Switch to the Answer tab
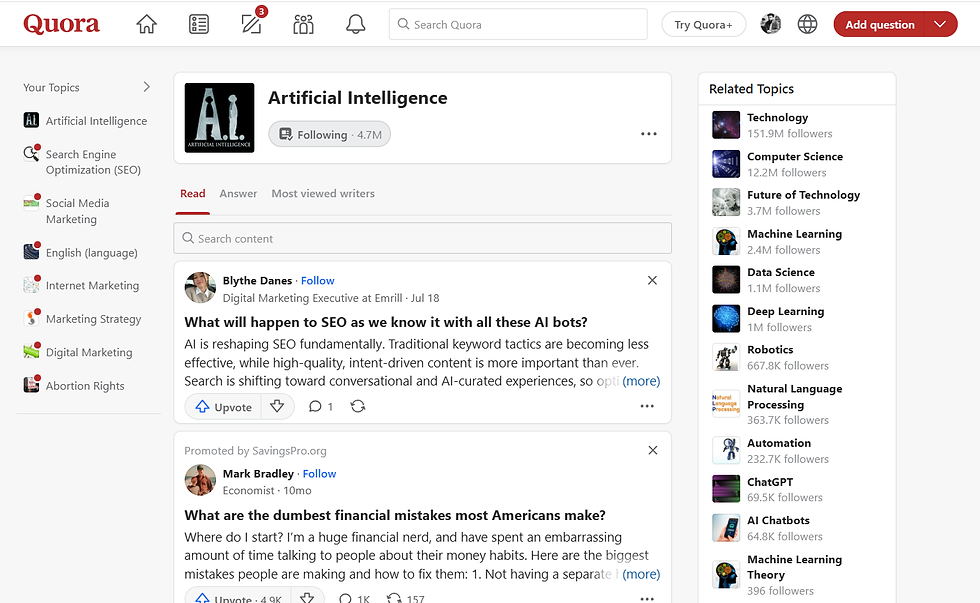The image size is (980, 603). pyautogui.click(x=238, y=194)
